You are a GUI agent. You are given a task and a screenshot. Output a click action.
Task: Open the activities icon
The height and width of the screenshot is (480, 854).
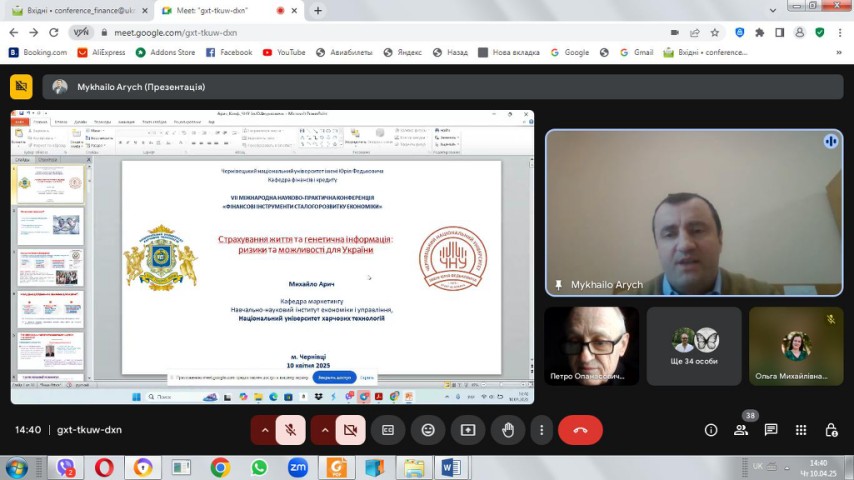801,430
